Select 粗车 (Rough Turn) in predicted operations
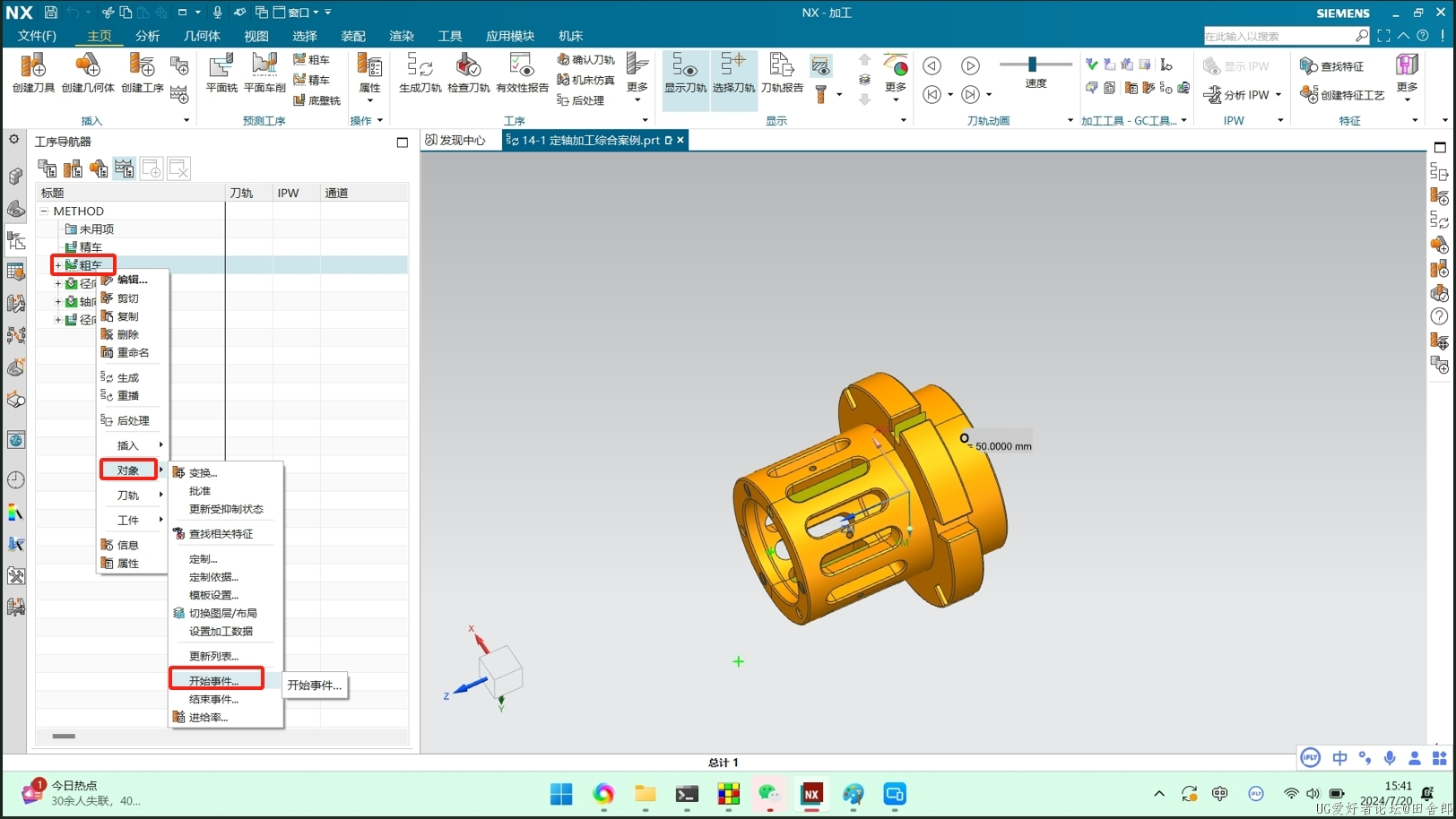The image size is (1456, 819). [311, 59]
